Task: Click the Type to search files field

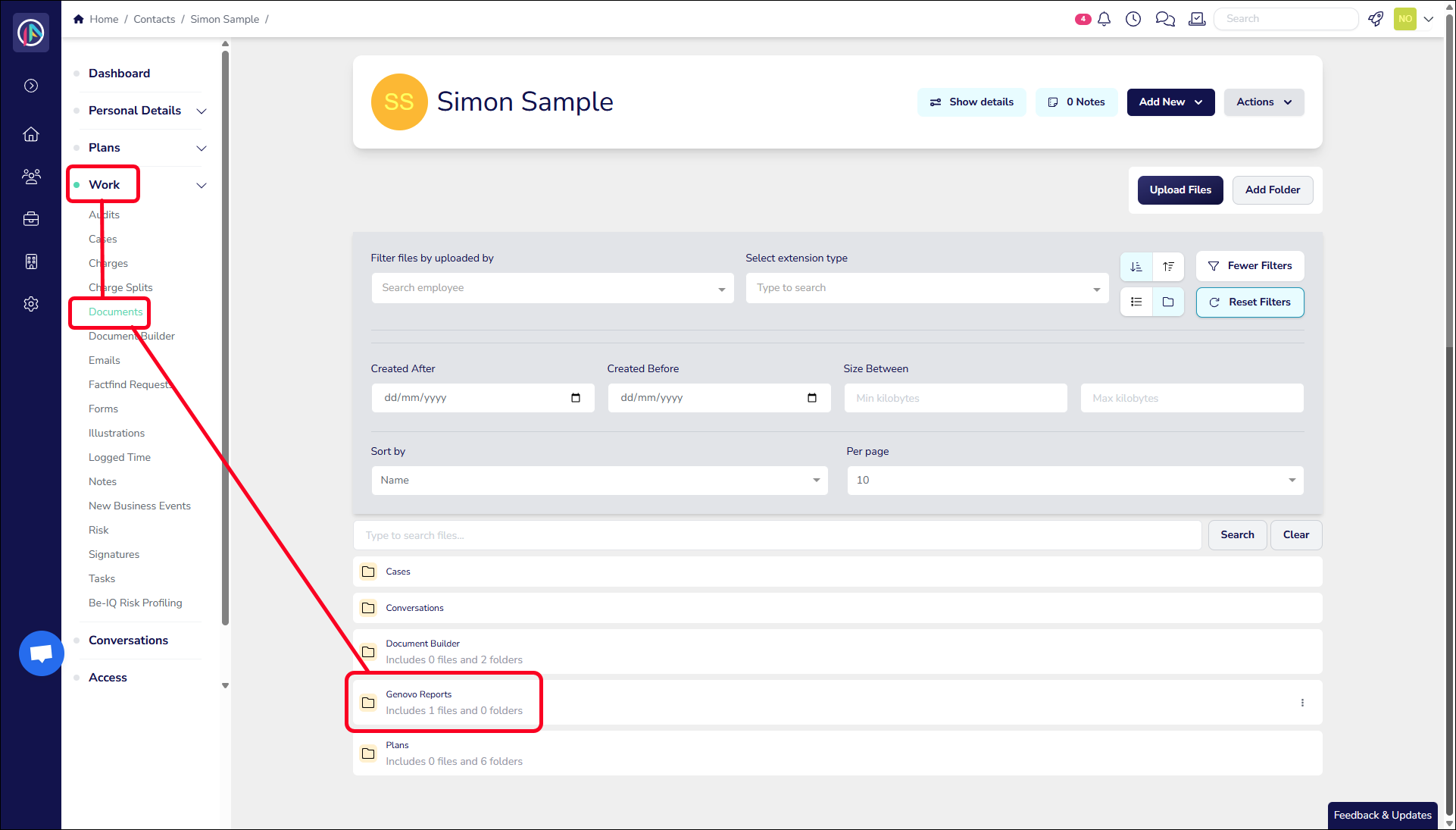Action: (x=776, y=535)
